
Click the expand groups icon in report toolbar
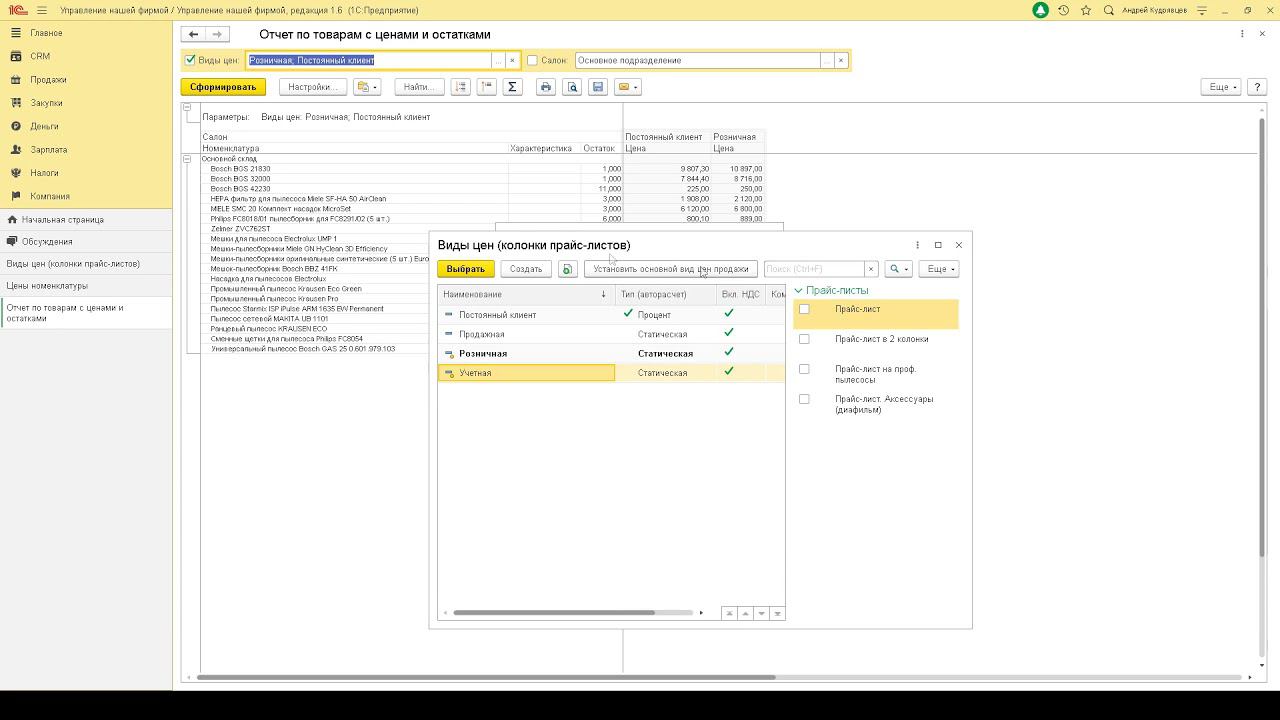click(461, 87)
